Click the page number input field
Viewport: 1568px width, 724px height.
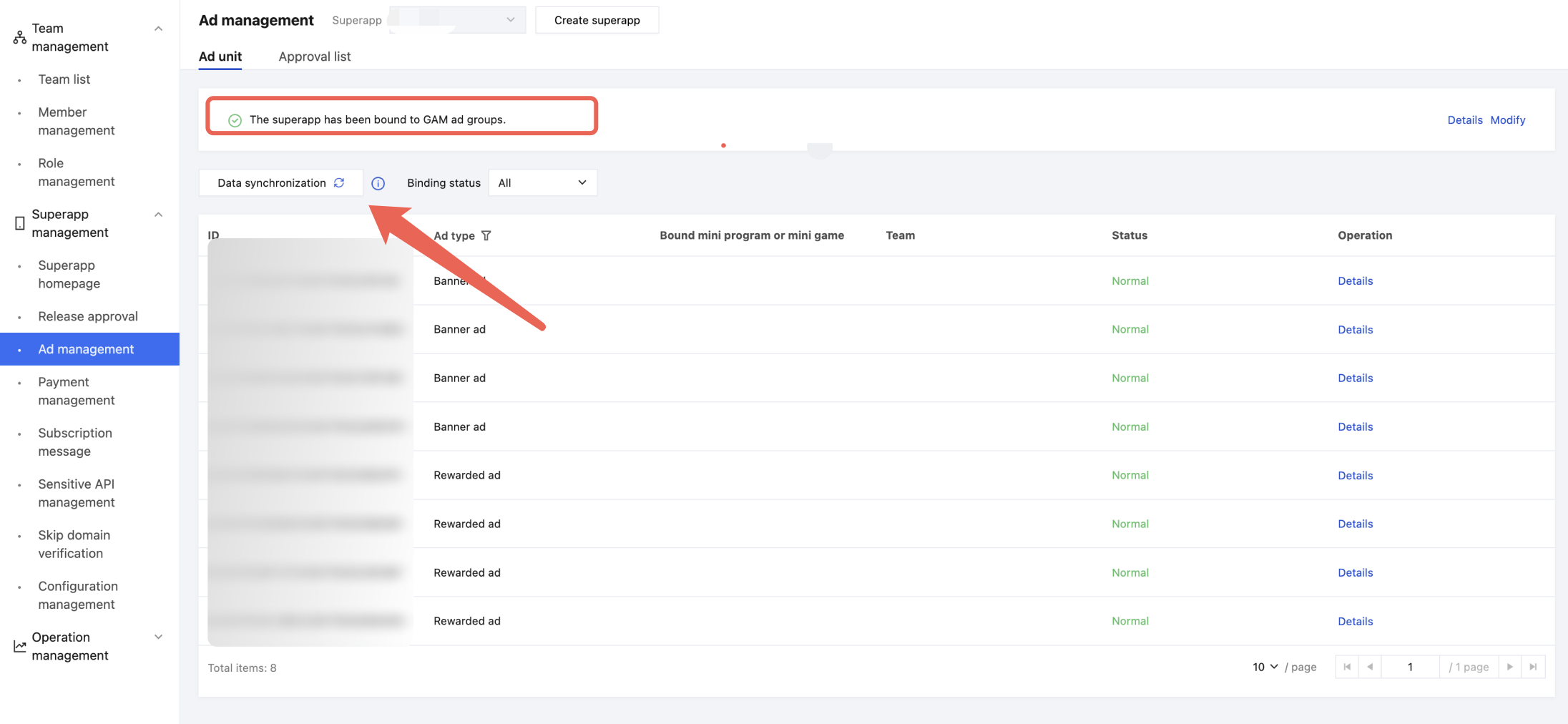tap(1410, 667)
